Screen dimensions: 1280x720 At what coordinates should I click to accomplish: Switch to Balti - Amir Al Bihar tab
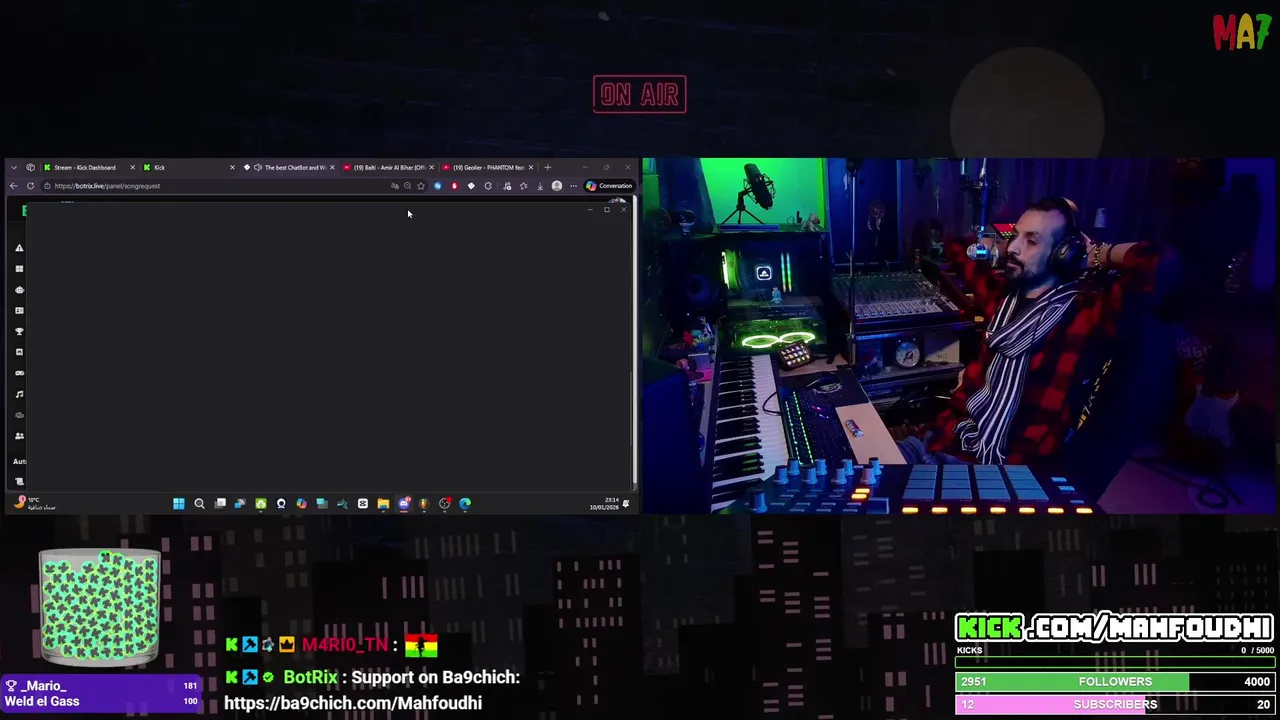[x=388, y=167]
